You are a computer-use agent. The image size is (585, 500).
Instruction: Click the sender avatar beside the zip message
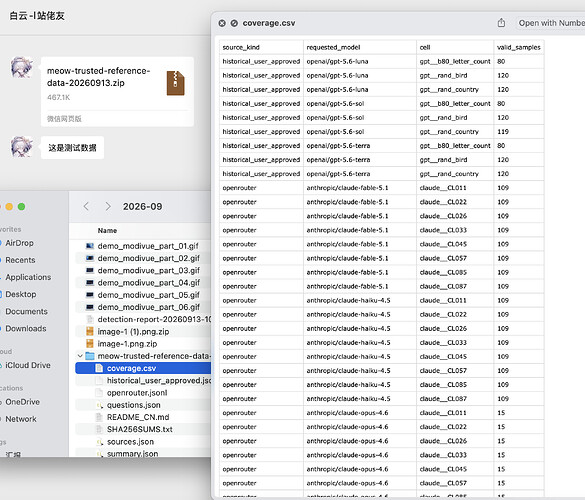(22, 67)
